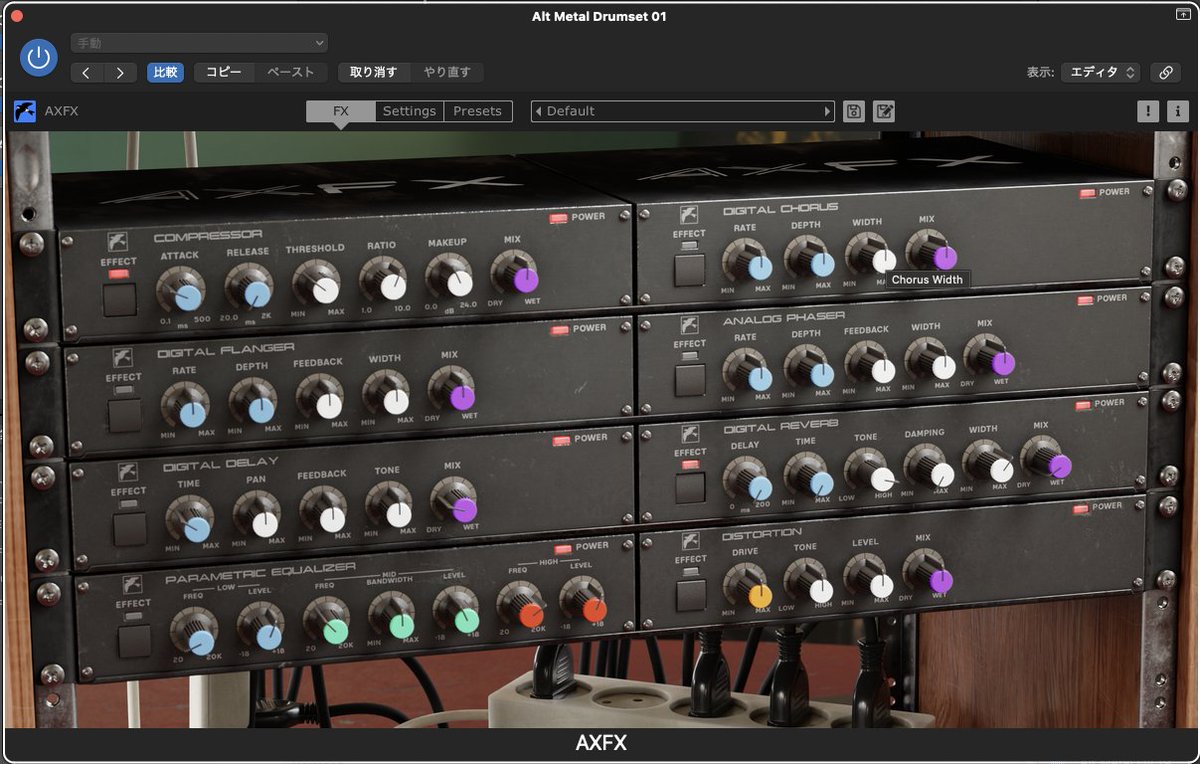Screen dimensions: 1200x764
Task: Click the Digital Reverb Delay knob
Action: coord(749,480)
